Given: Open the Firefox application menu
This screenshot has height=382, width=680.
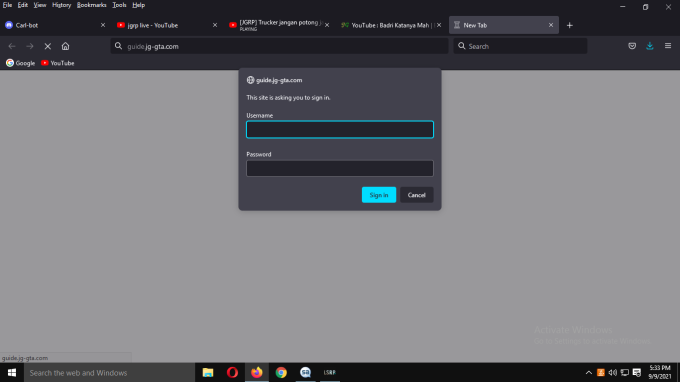Looking at the screenshot, I should coord(668,46).
